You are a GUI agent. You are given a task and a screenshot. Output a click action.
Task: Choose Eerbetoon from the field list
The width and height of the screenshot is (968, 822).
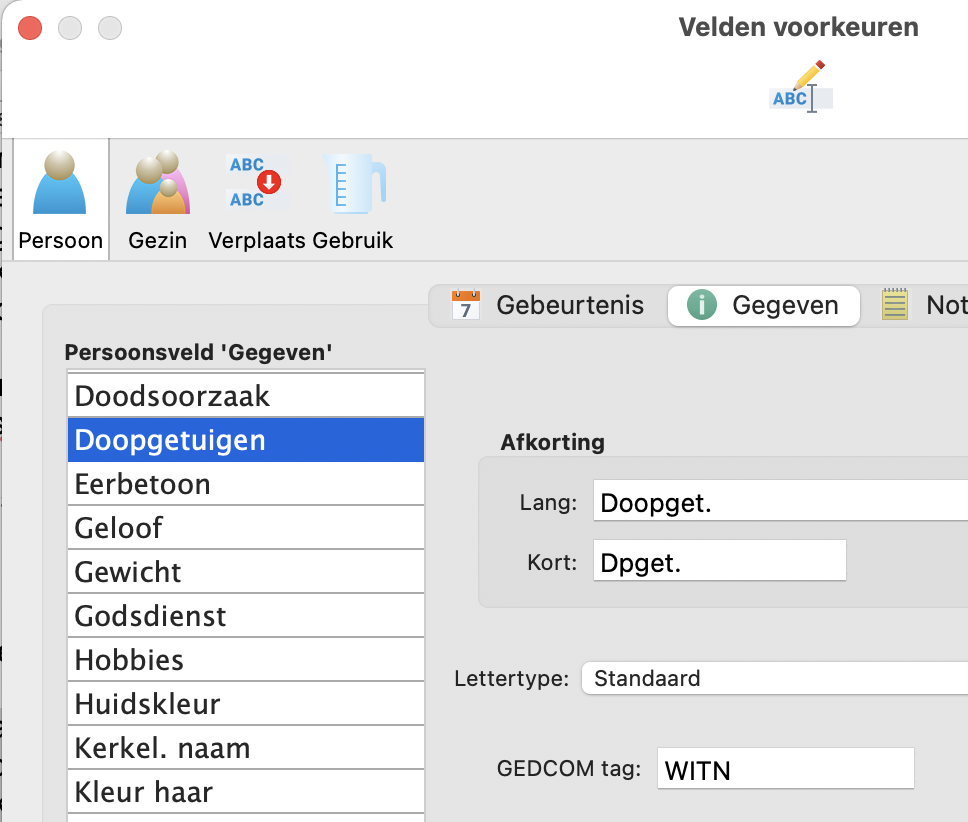pos(245,484)
